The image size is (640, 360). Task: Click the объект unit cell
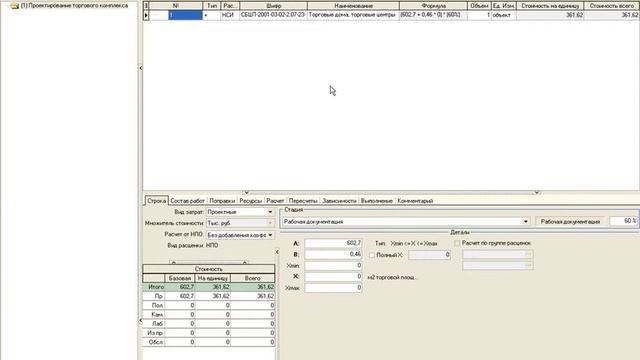pos(503,15)
